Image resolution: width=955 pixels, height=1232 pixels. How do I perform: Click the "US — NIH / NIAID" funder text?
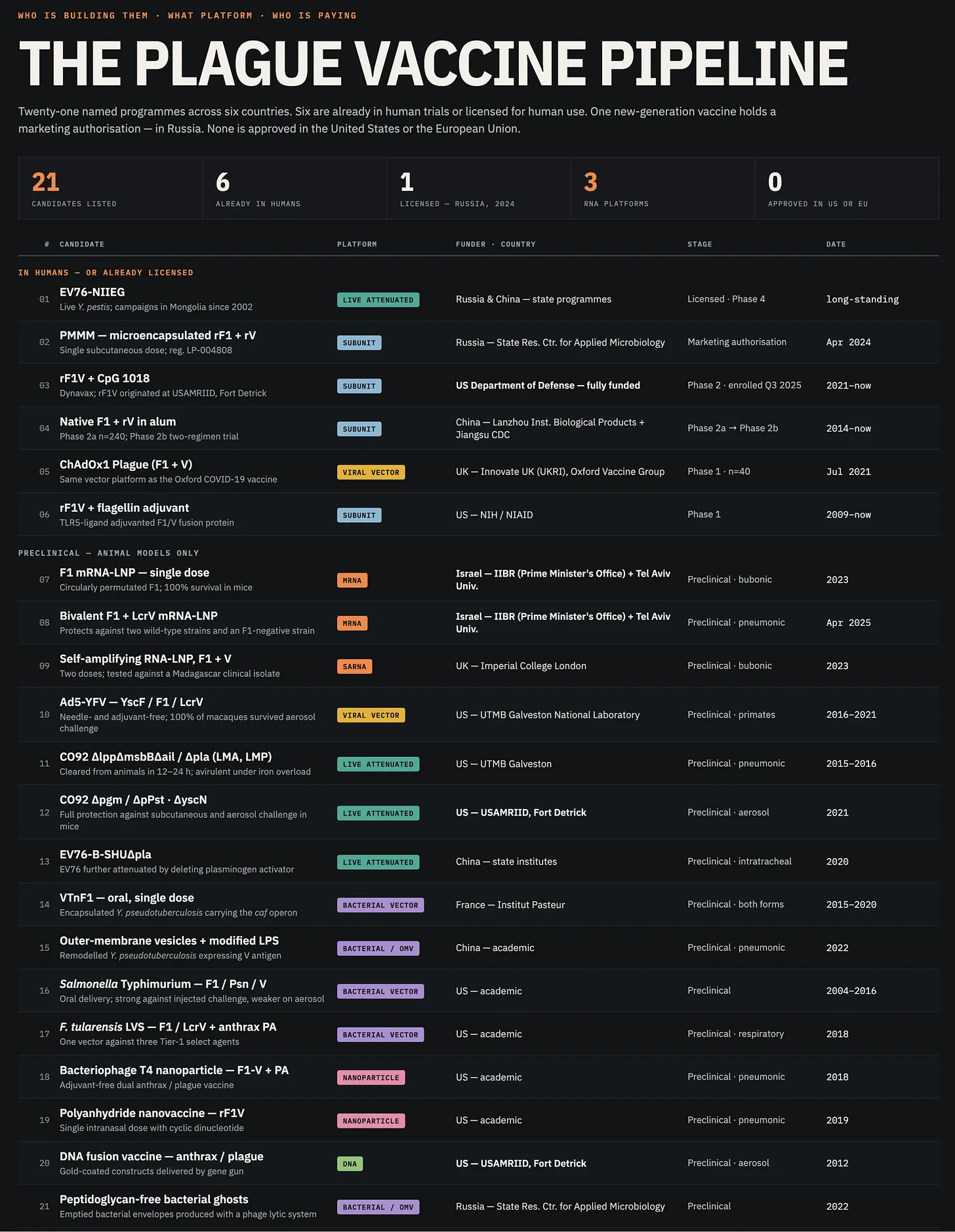[494, 515]
